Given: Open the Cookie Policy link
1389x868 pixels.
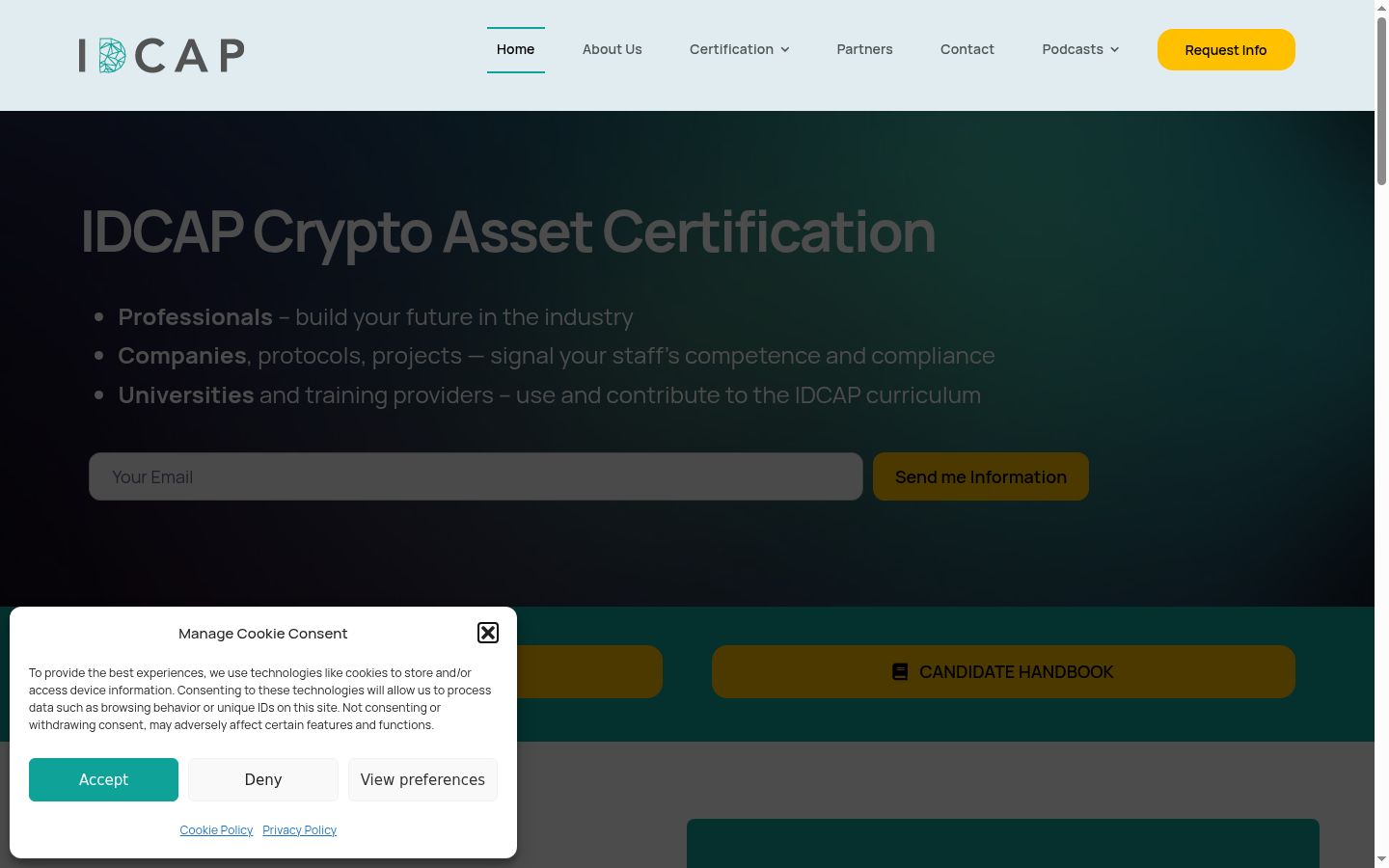Looking at the screenshot, I should pyautogui.click(x=216, y=830).
